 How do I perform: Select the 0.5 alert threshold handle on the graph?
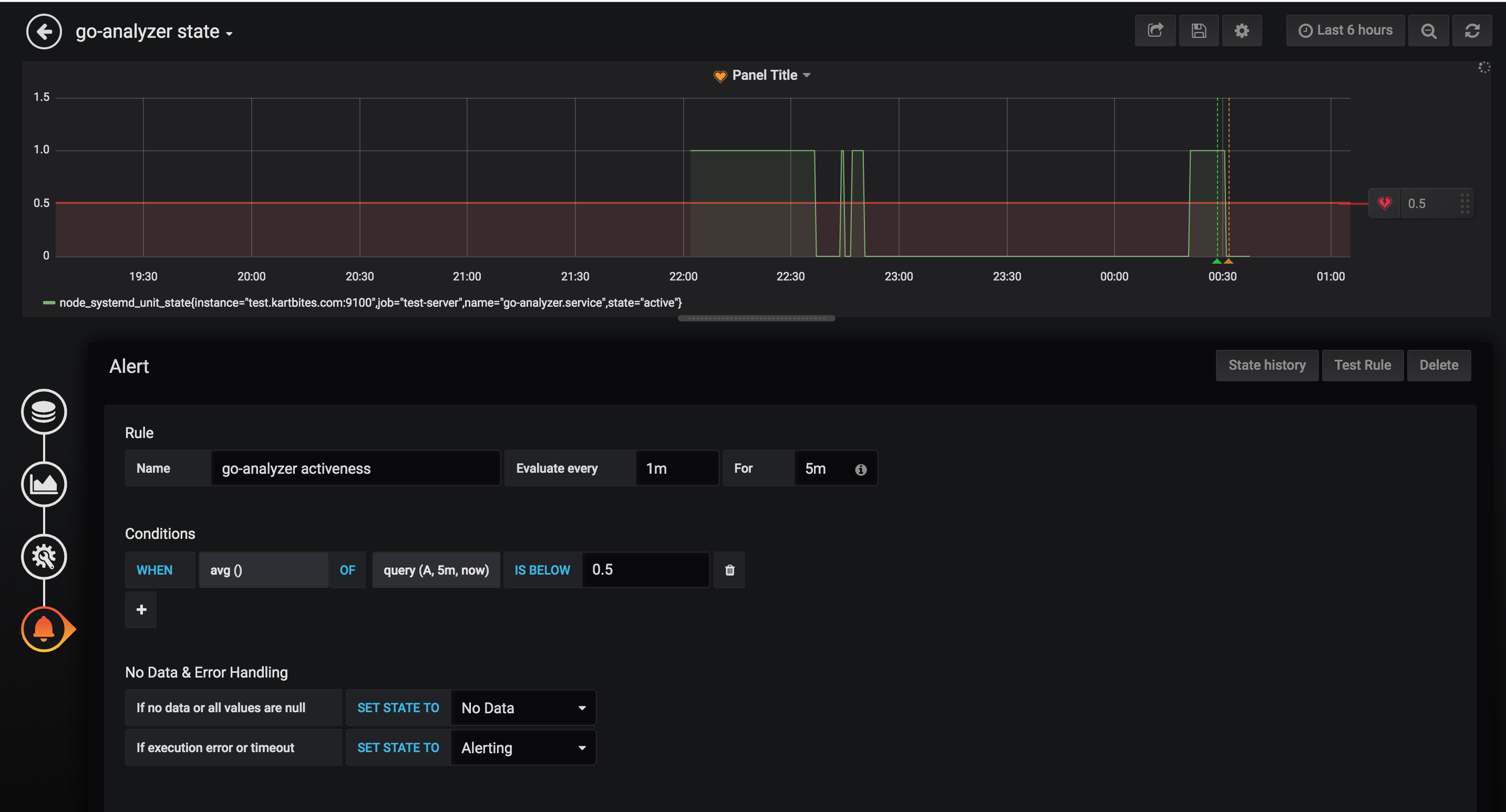coord(1422,203)
